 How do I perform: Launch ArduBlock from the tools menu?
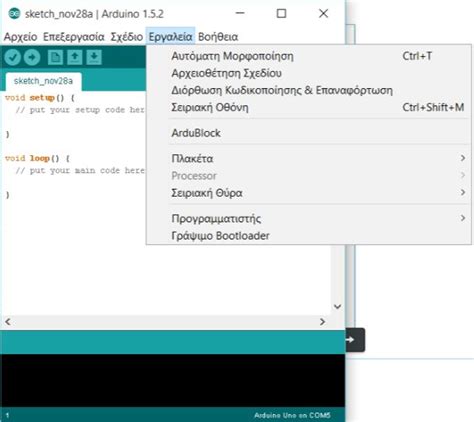[x=309, y=133]
